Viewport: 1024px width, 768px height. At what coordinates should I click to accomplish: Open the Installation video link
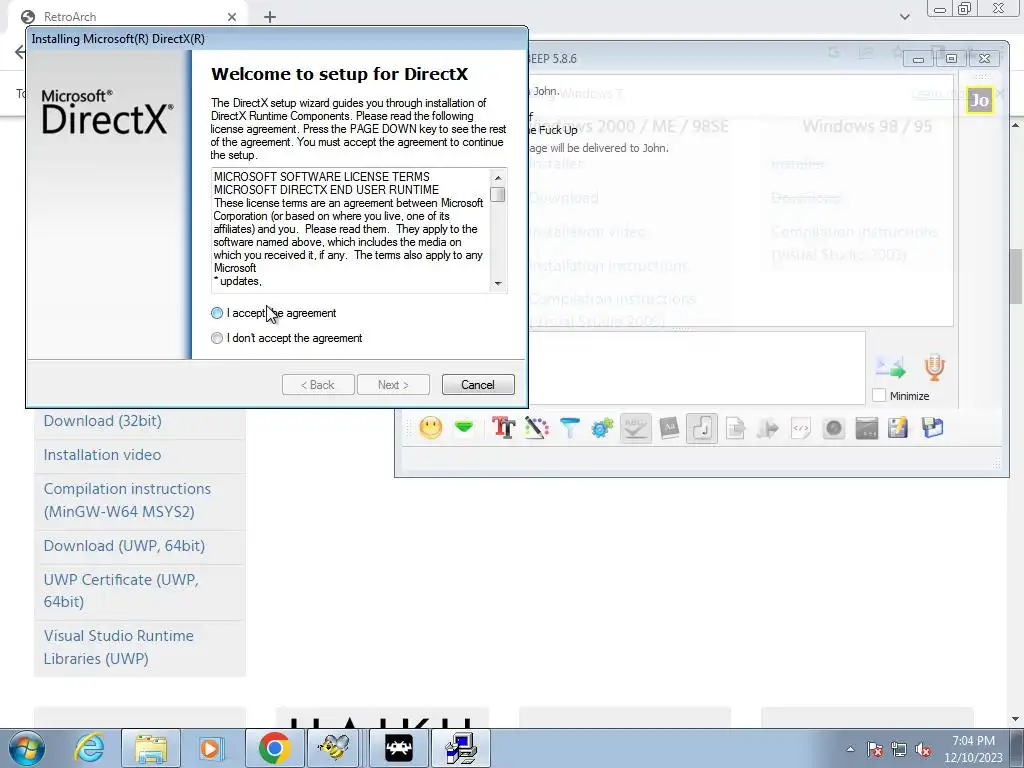pyautogui.click(x=102, y=455)
